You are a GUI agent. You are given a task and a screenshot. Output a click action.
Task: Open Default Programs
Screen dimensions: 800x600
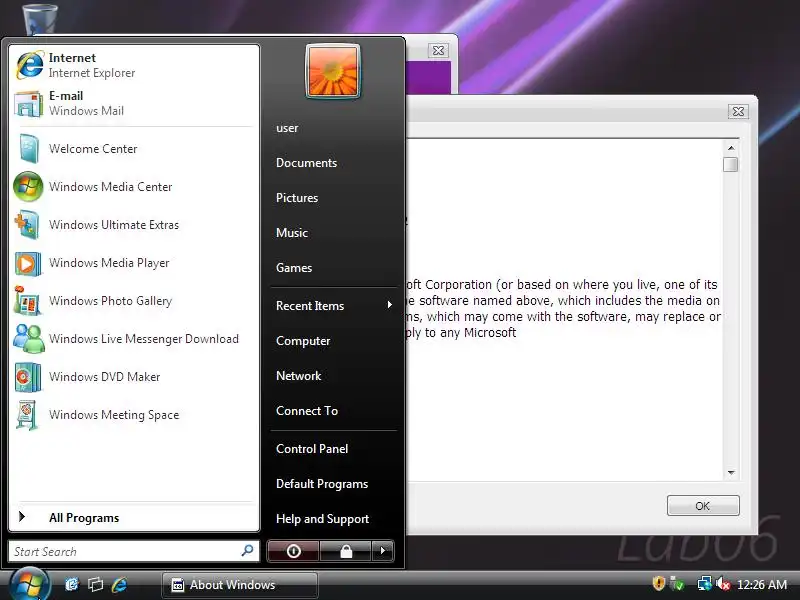pos(322,484)
